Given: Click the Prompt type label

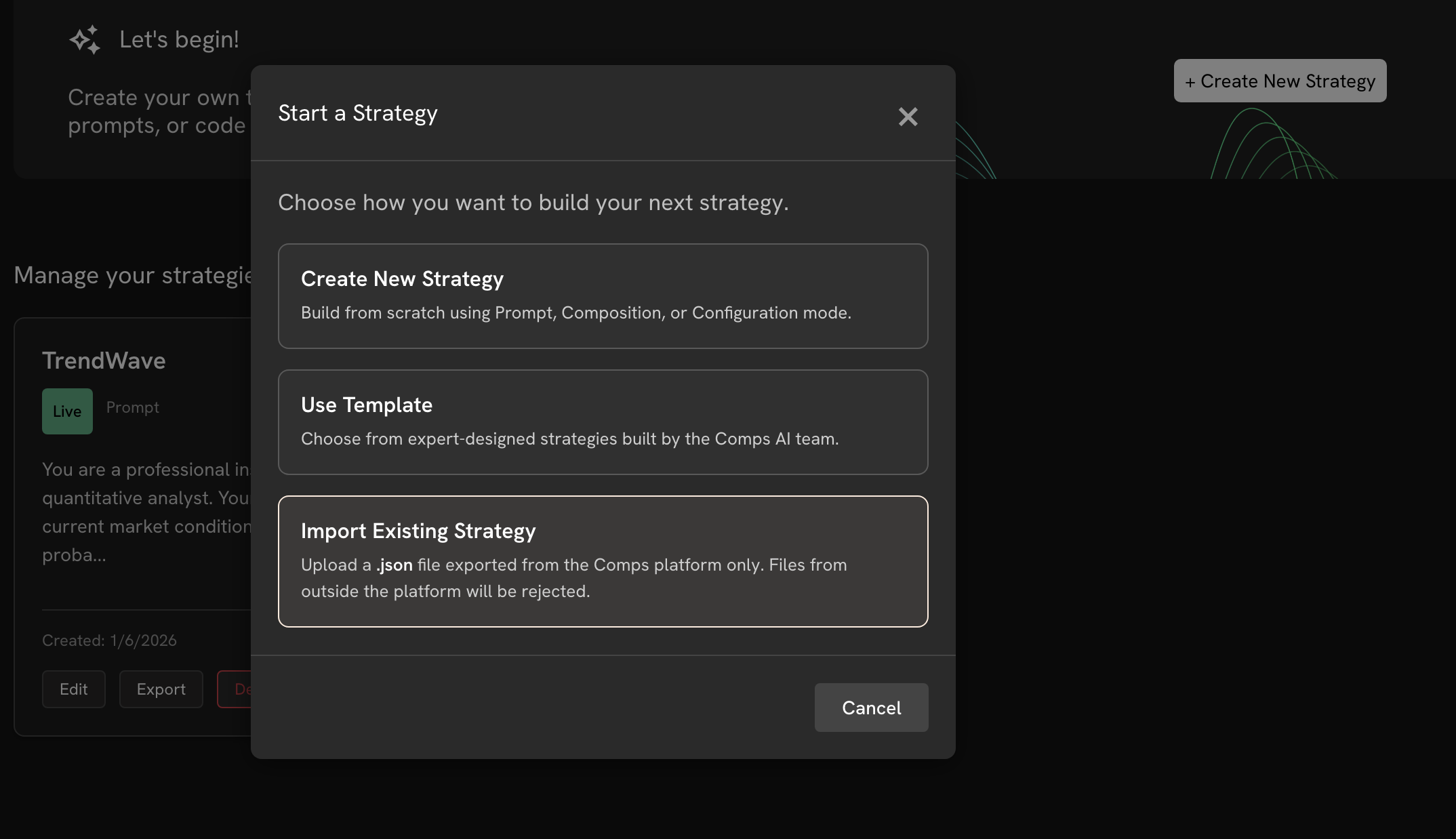Looking at the screenshot, I should [x=133, y=407].
